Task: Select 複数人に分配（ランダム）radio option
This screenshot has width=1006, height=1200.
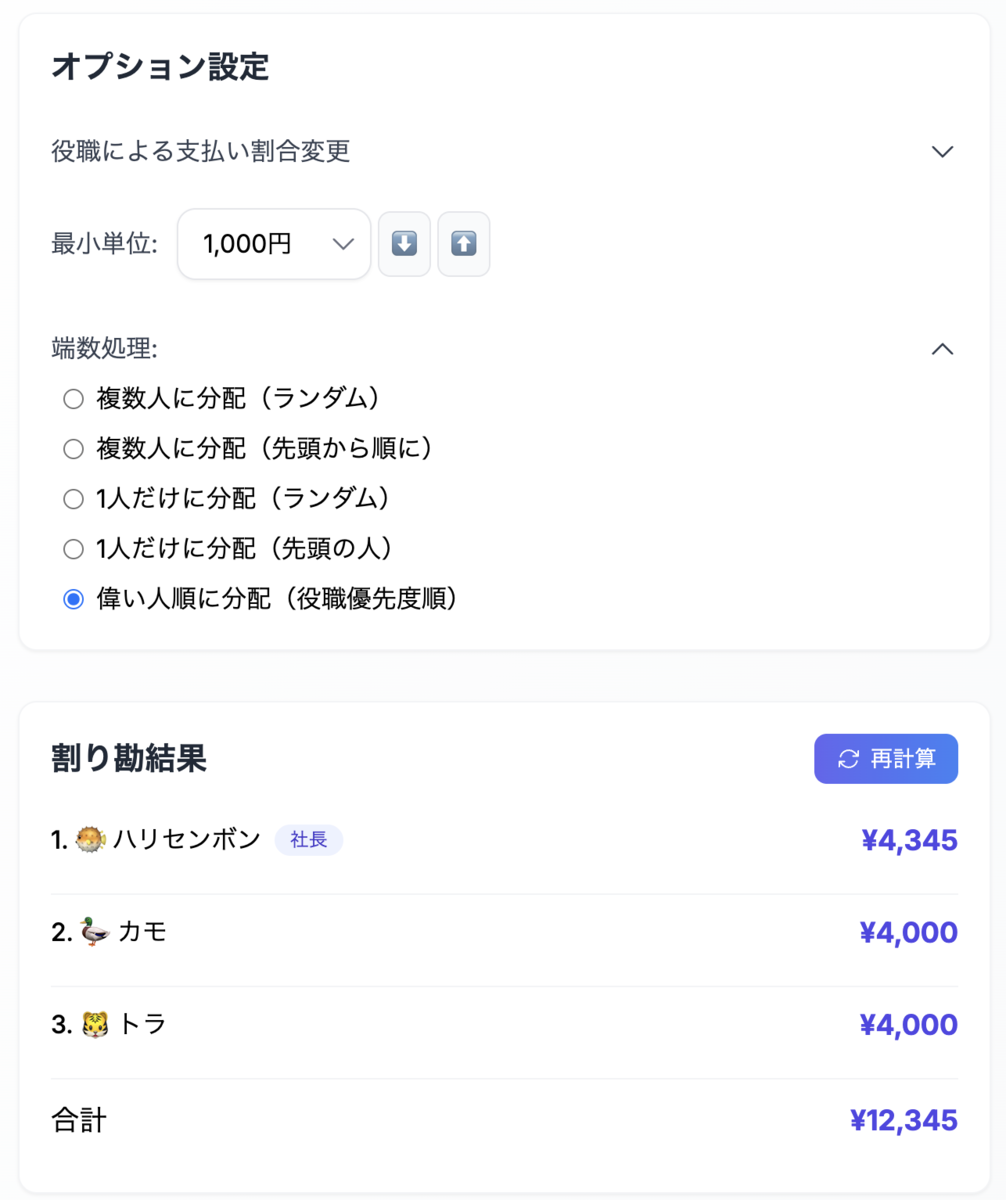Action: [x=73, y=399]
